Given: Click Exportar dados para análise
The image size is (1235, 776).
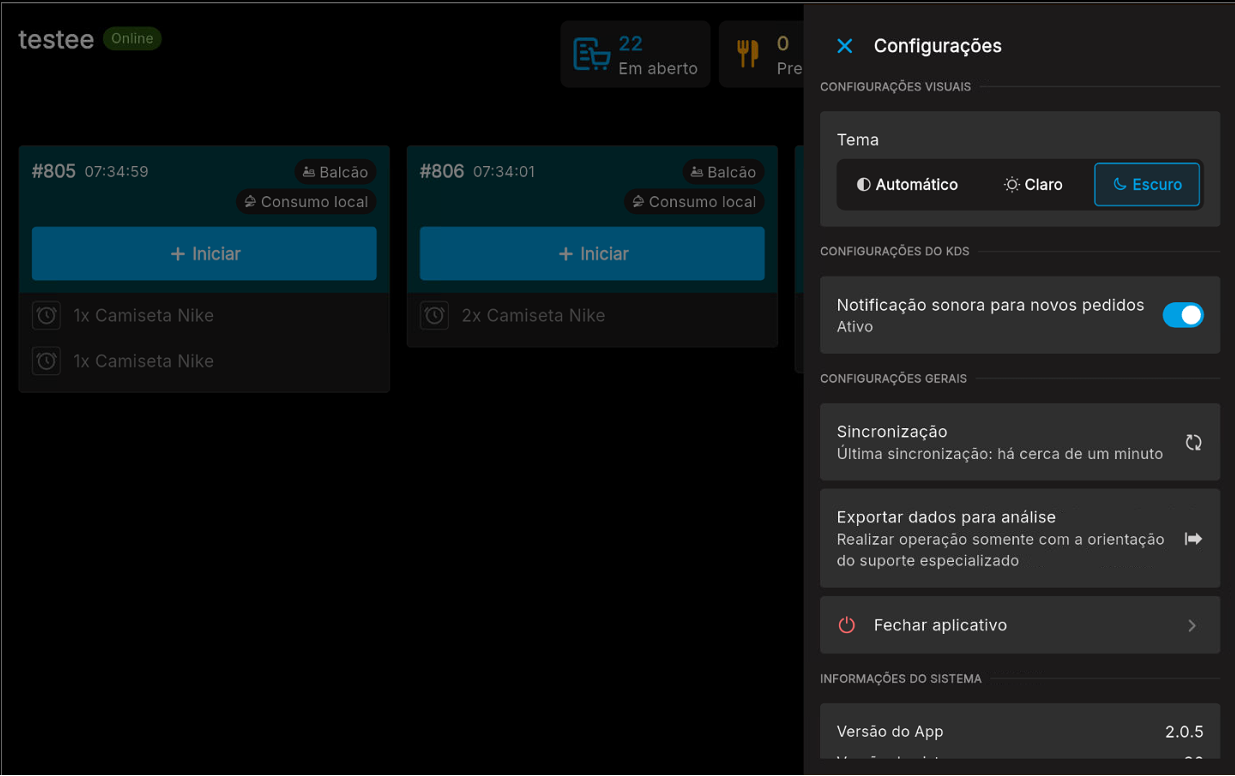Looking at the screenshot, I should coord(1020,538).
